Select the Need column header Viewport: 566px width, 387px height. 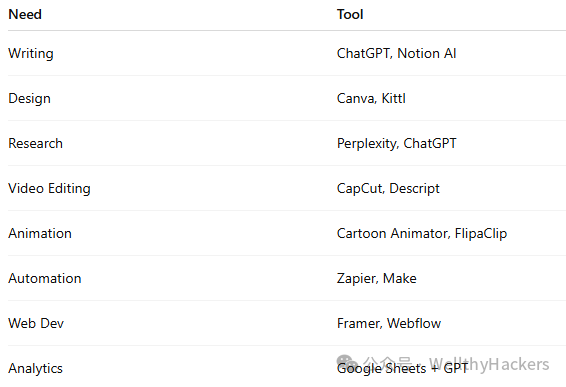pos(25,14)
